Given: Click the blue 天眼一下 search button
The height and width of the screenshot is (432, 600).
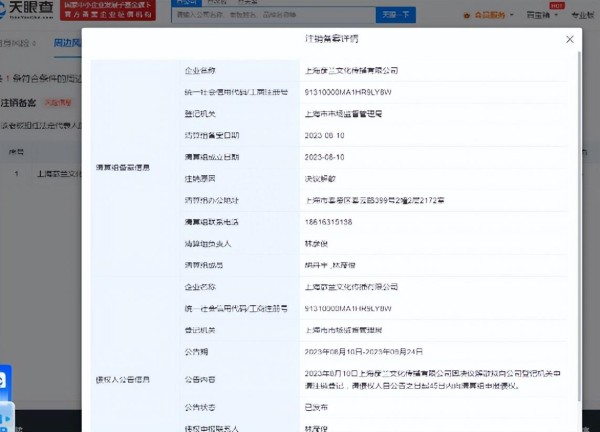Looking at the screenshot, I should (x=395, y=15).
